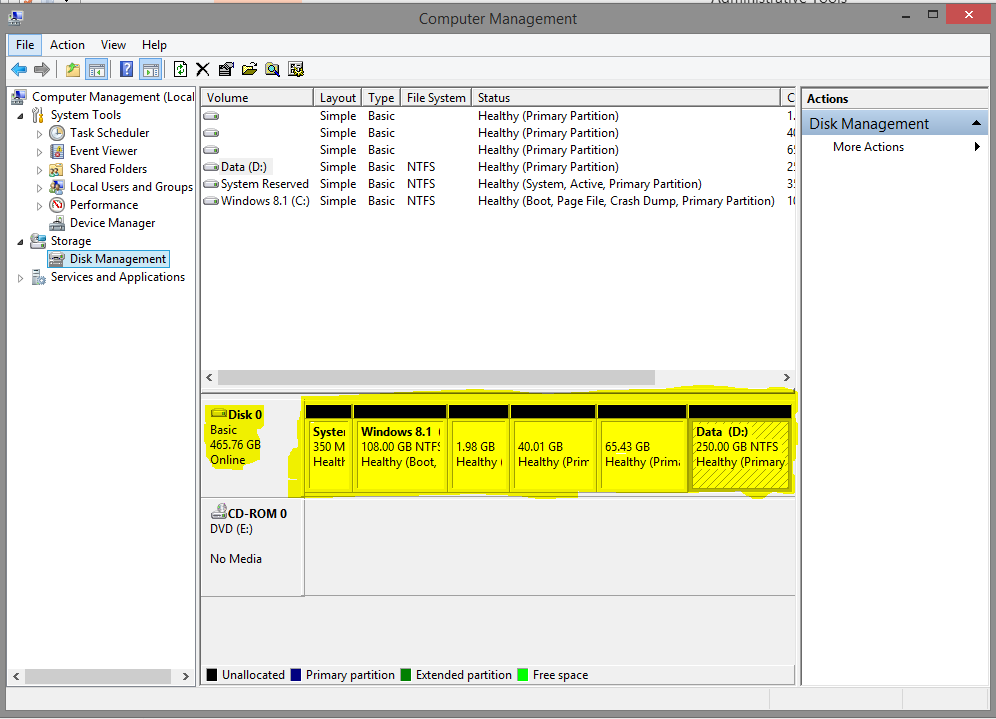Expand Services and Applications node

[x=20, y=278]
